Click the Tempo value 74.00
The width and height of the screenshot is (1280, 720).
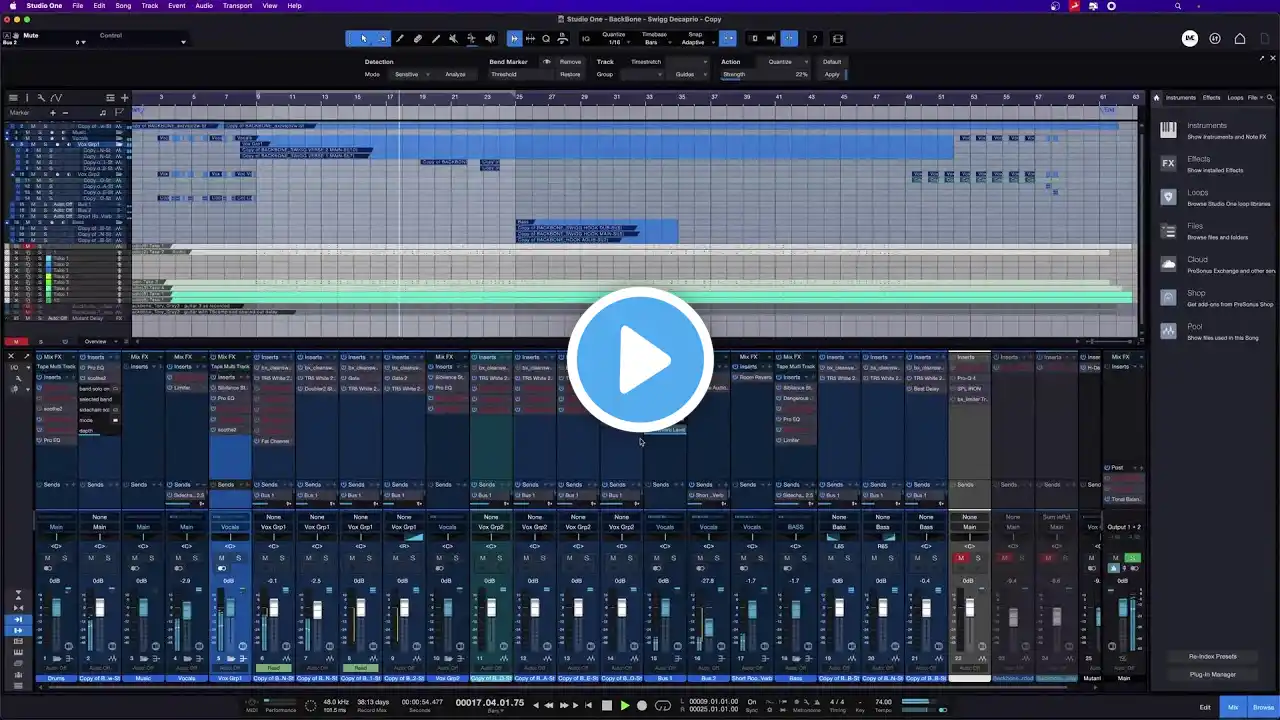(882, 702)
